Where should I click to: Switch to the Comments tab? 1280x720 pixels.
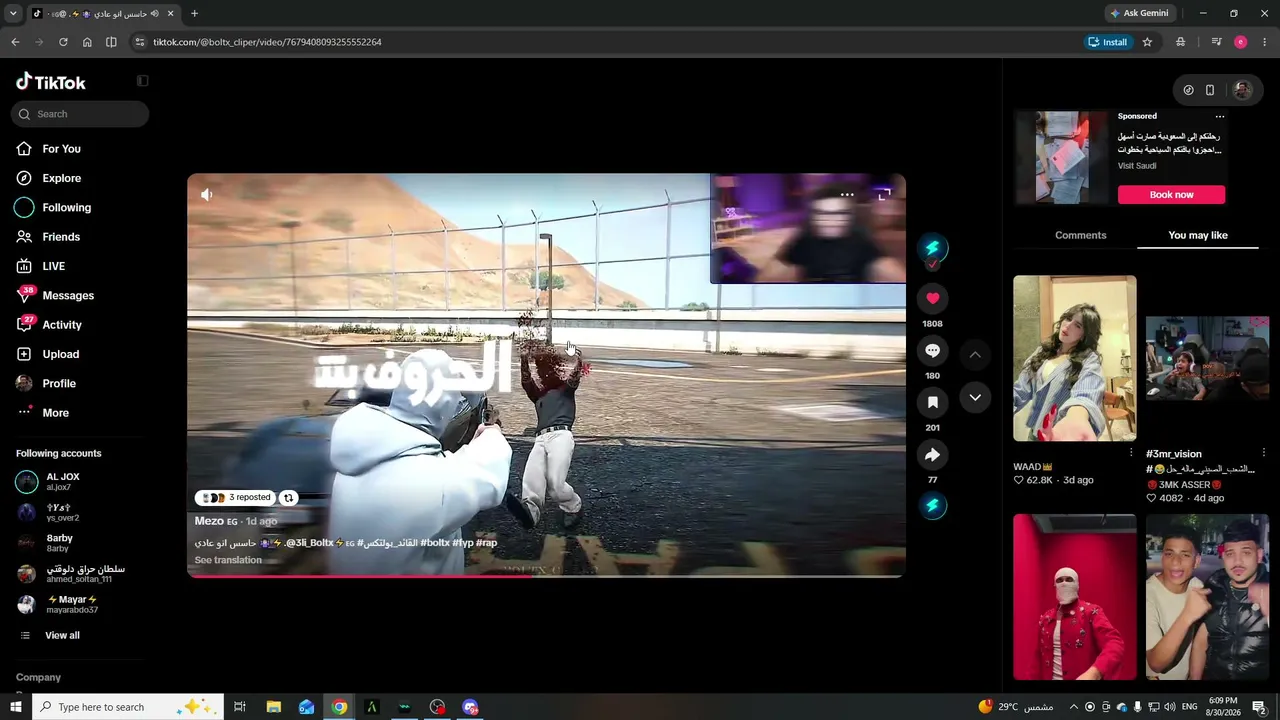(x=1080, y=235)
